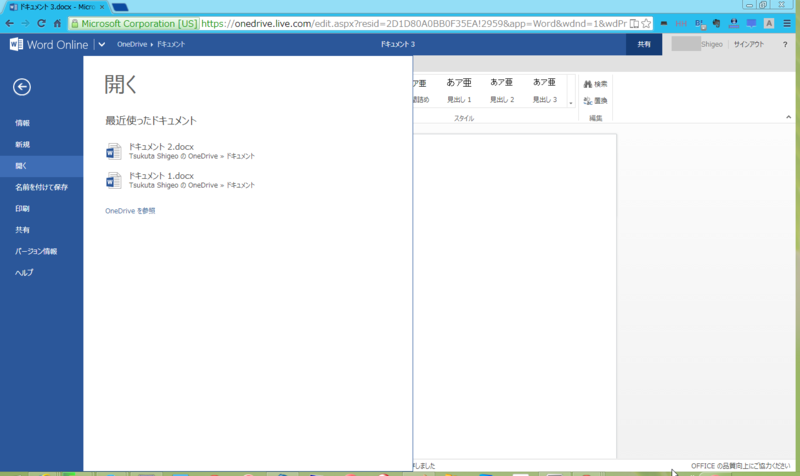Click the reader book icon in the address bar
This screenshot has height=476, width=800.
pos(634,23)
